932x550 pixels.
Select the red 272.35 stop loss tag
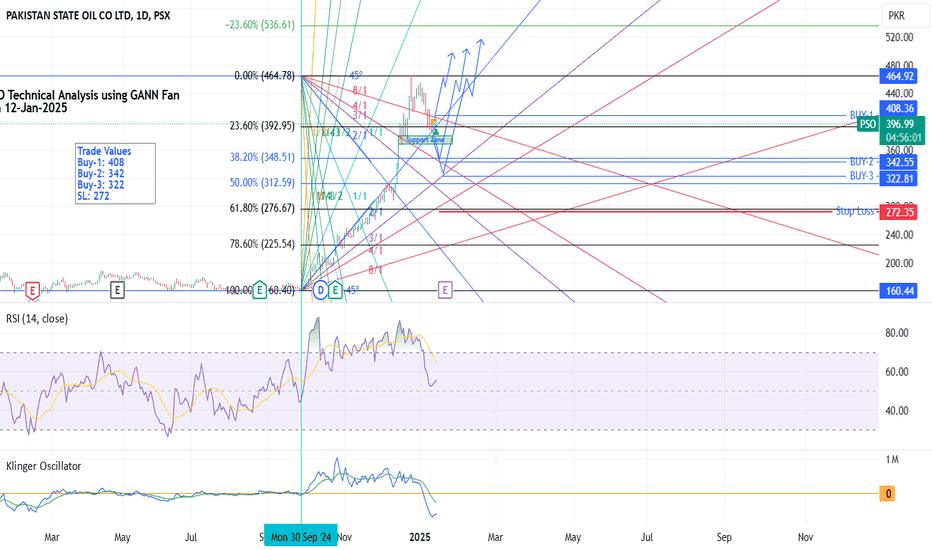coord(899,212)
